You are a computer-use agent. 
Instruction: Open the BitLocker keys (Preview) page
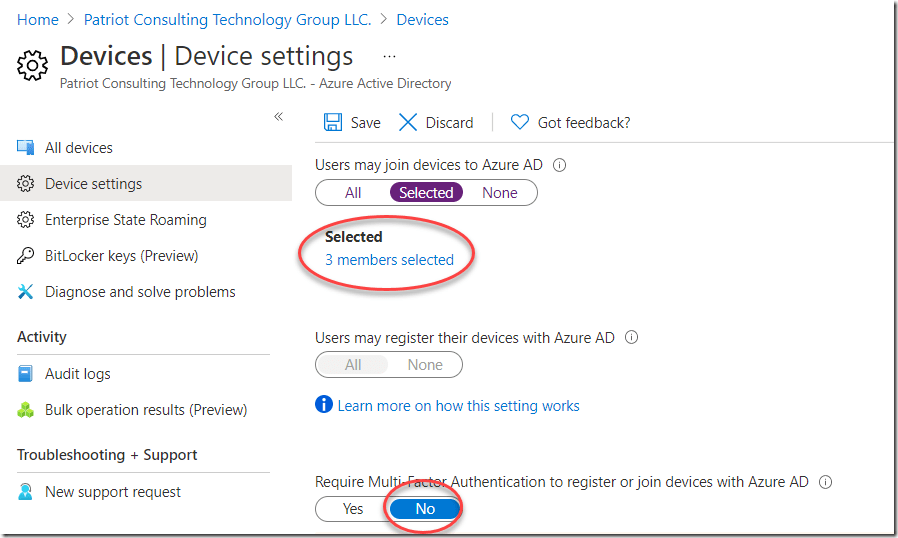pos(121,256)
